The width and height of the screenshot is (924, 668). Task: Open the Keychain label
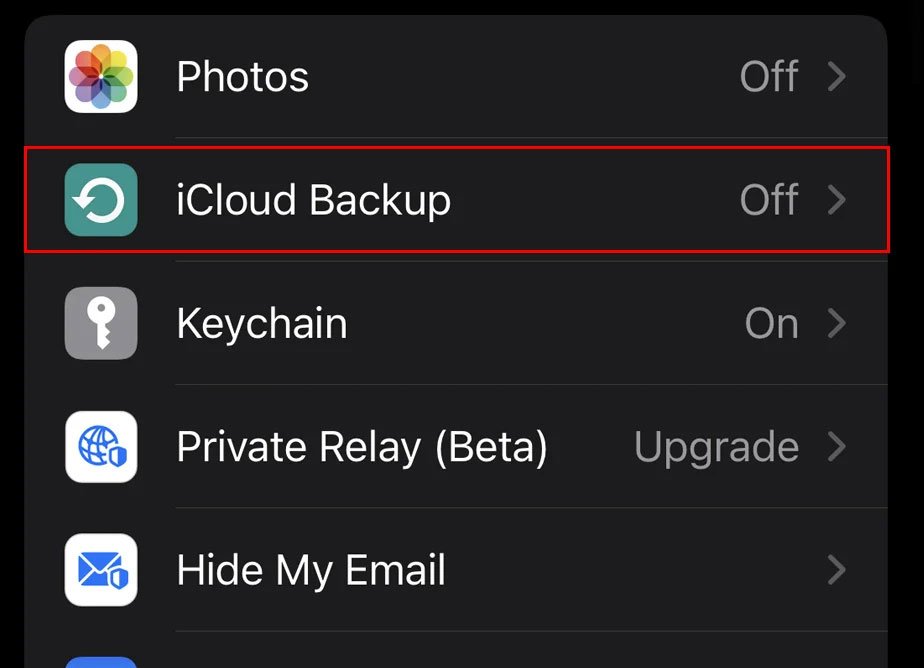262,324
